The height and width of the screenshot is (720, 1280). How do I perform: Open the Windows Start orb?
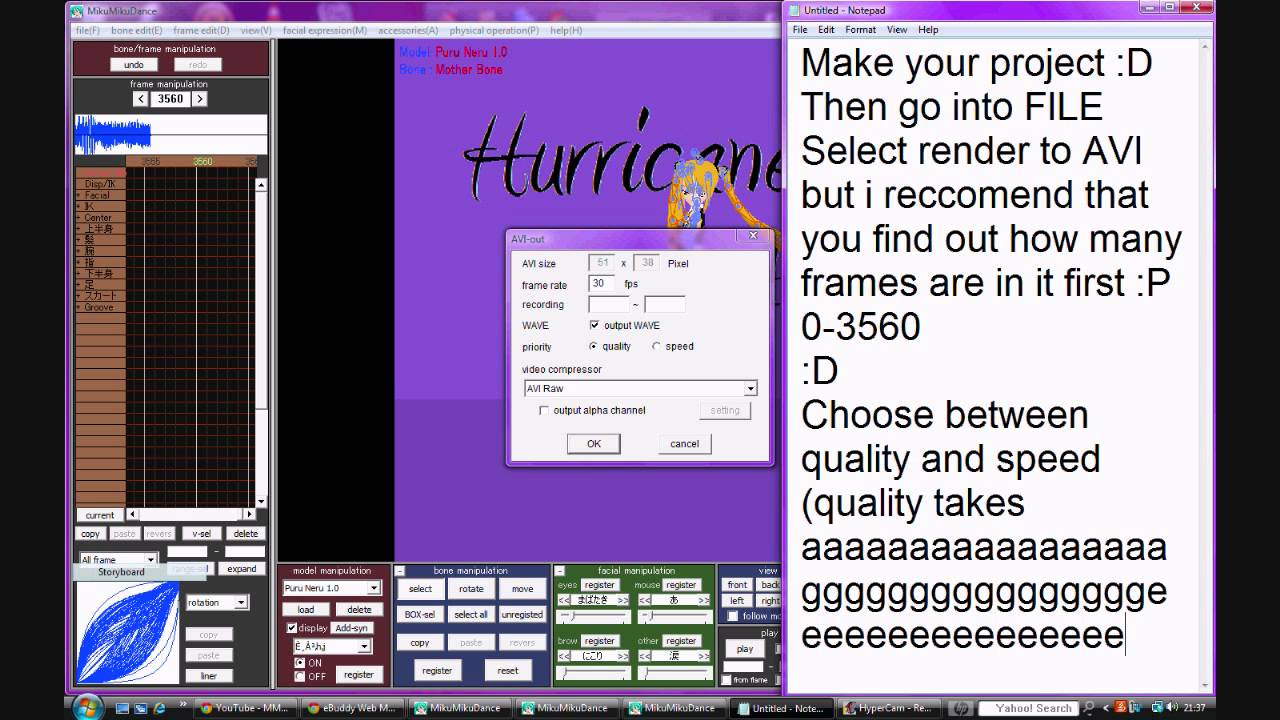(x=87, y=706)
